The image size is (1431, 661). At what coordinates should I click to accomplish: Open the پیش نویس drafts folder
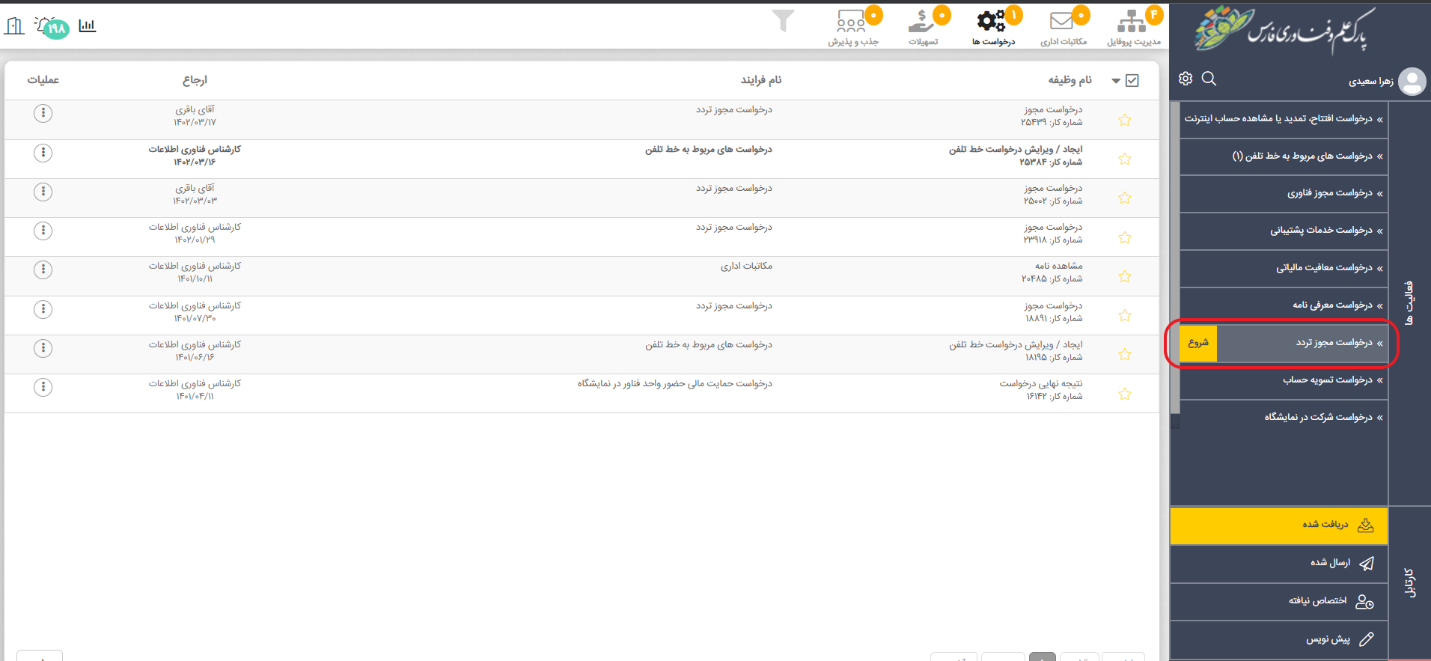[x=1331, y=638]
